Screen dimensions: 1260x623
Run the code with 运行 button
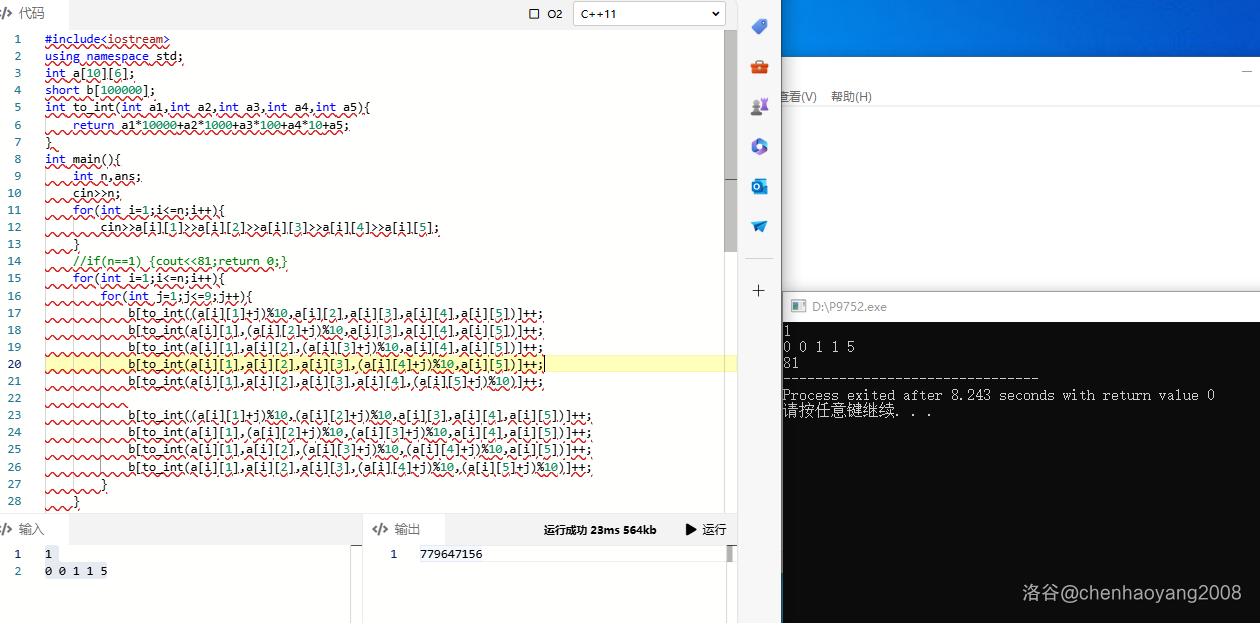coord(706,530)
